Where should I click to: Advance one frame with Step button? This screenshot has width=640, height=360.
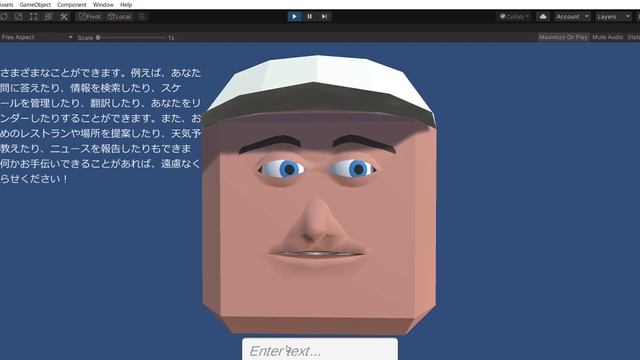coord(324,16)
